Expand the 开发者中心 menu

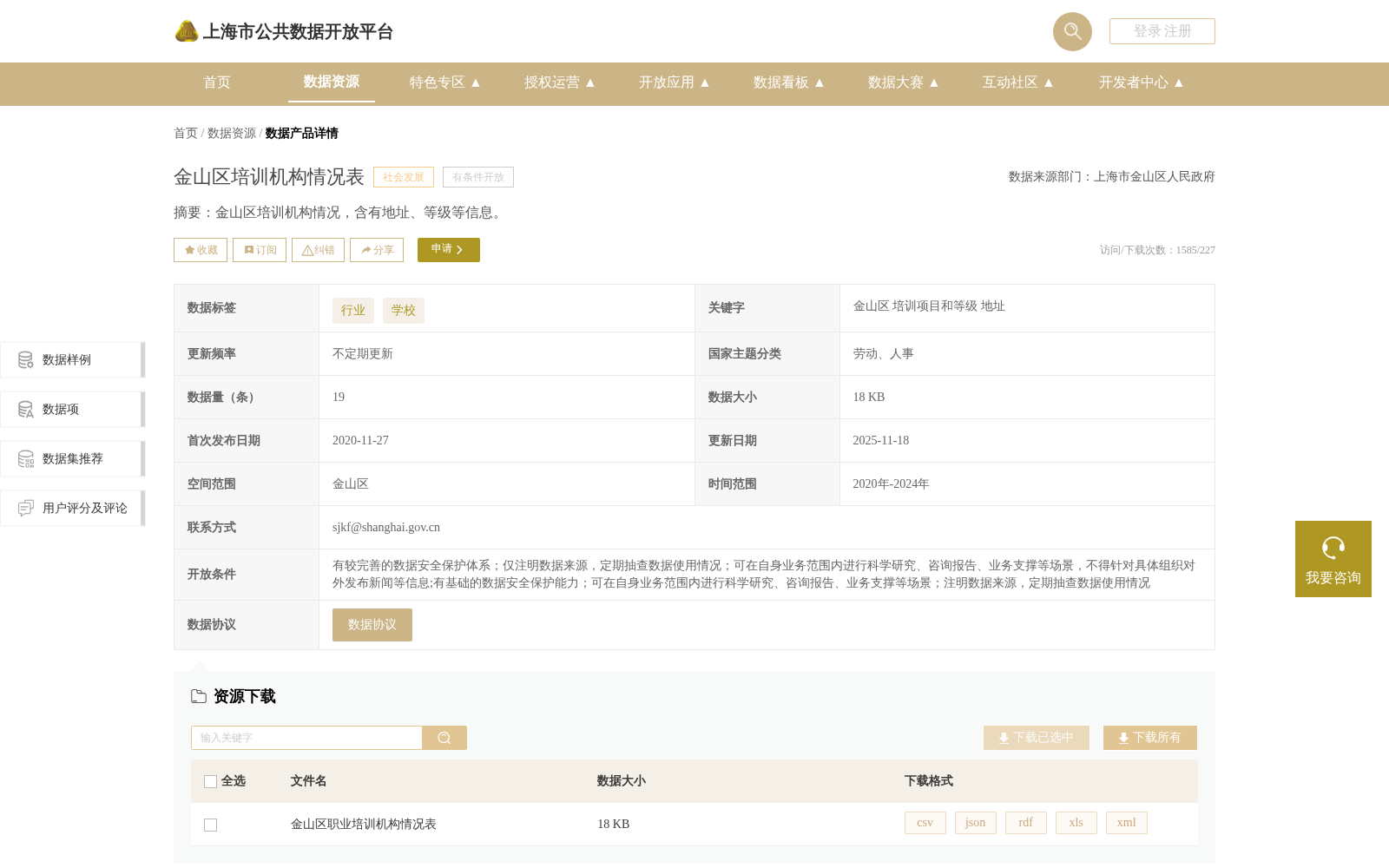1142,82
